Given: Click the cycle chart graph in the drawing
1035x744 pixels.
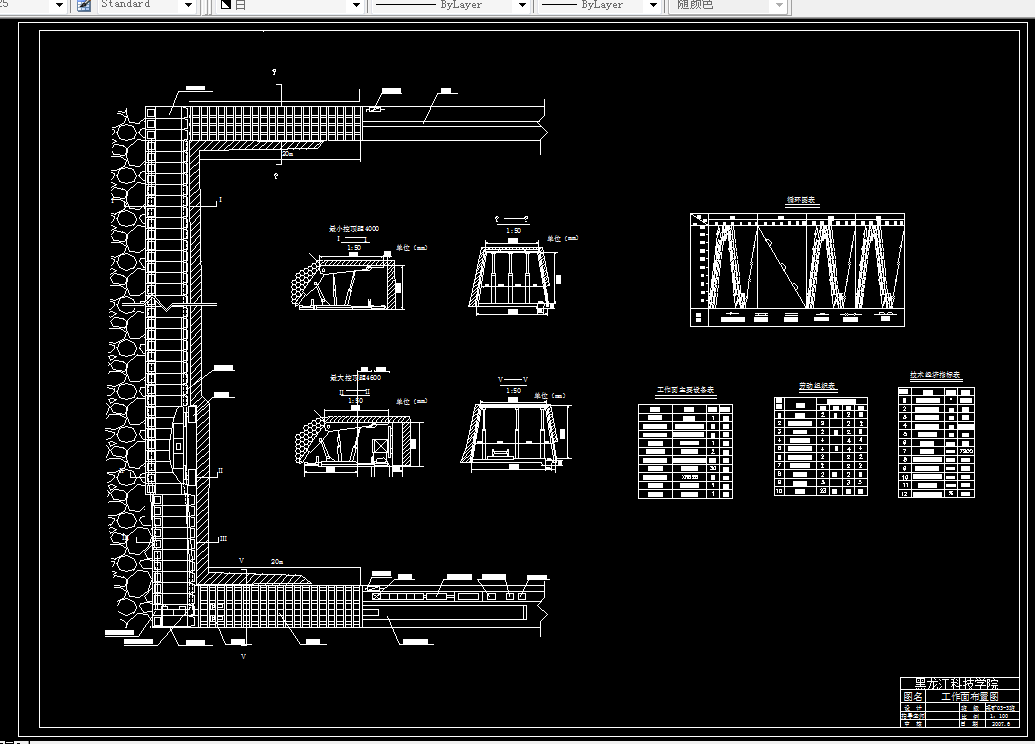Looking at the screenshot, I should [x=797, y=269].
